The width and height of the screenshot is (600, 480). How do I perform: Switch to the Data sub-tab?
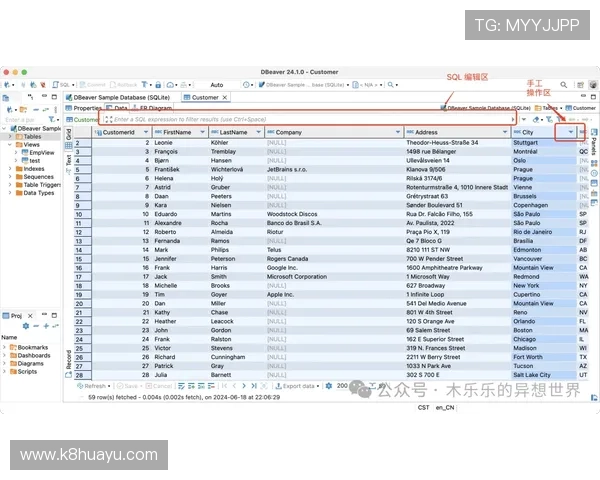click(x=117, y=108)
